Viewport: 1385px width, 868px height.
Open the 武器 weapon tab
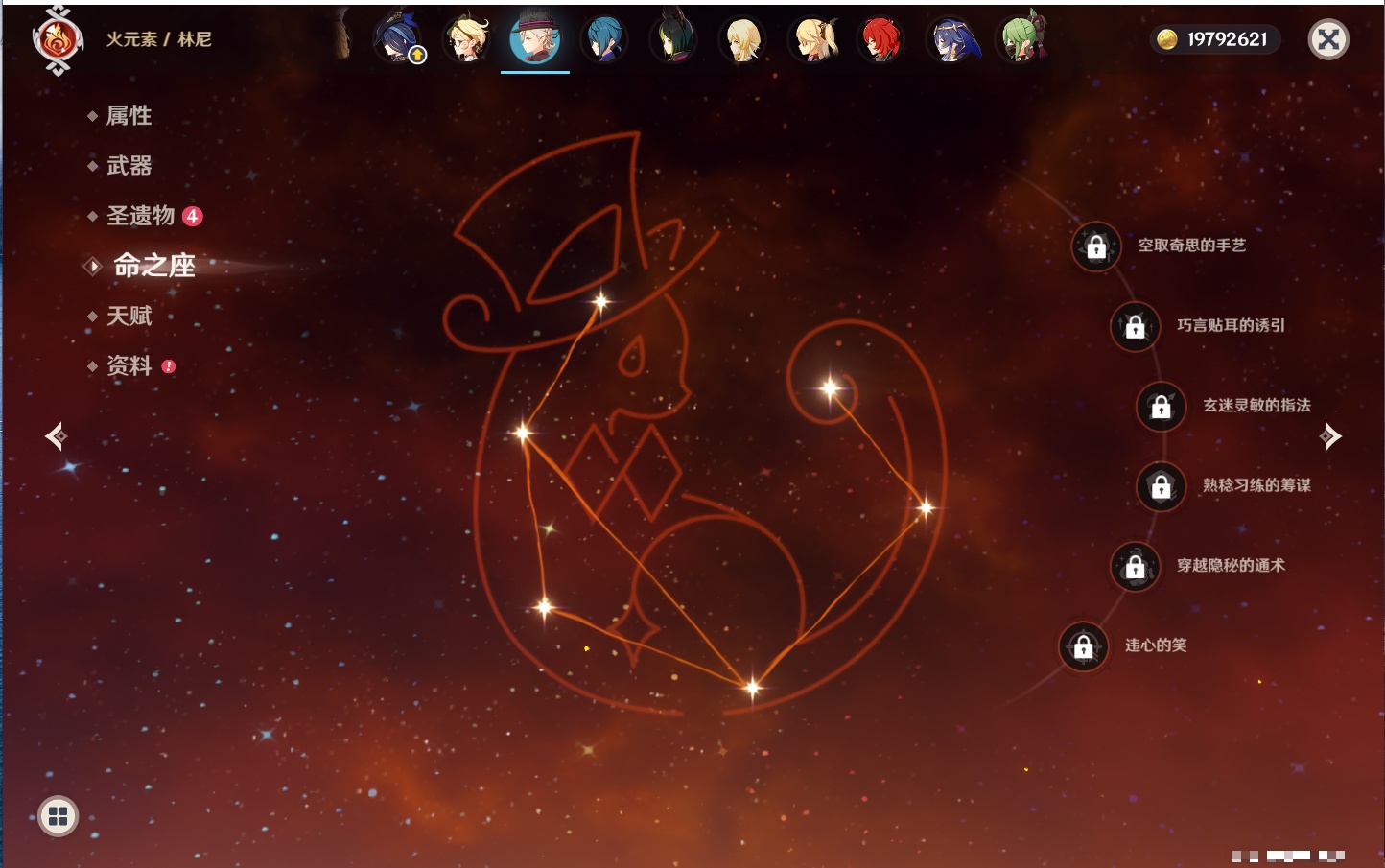point(129,166)
